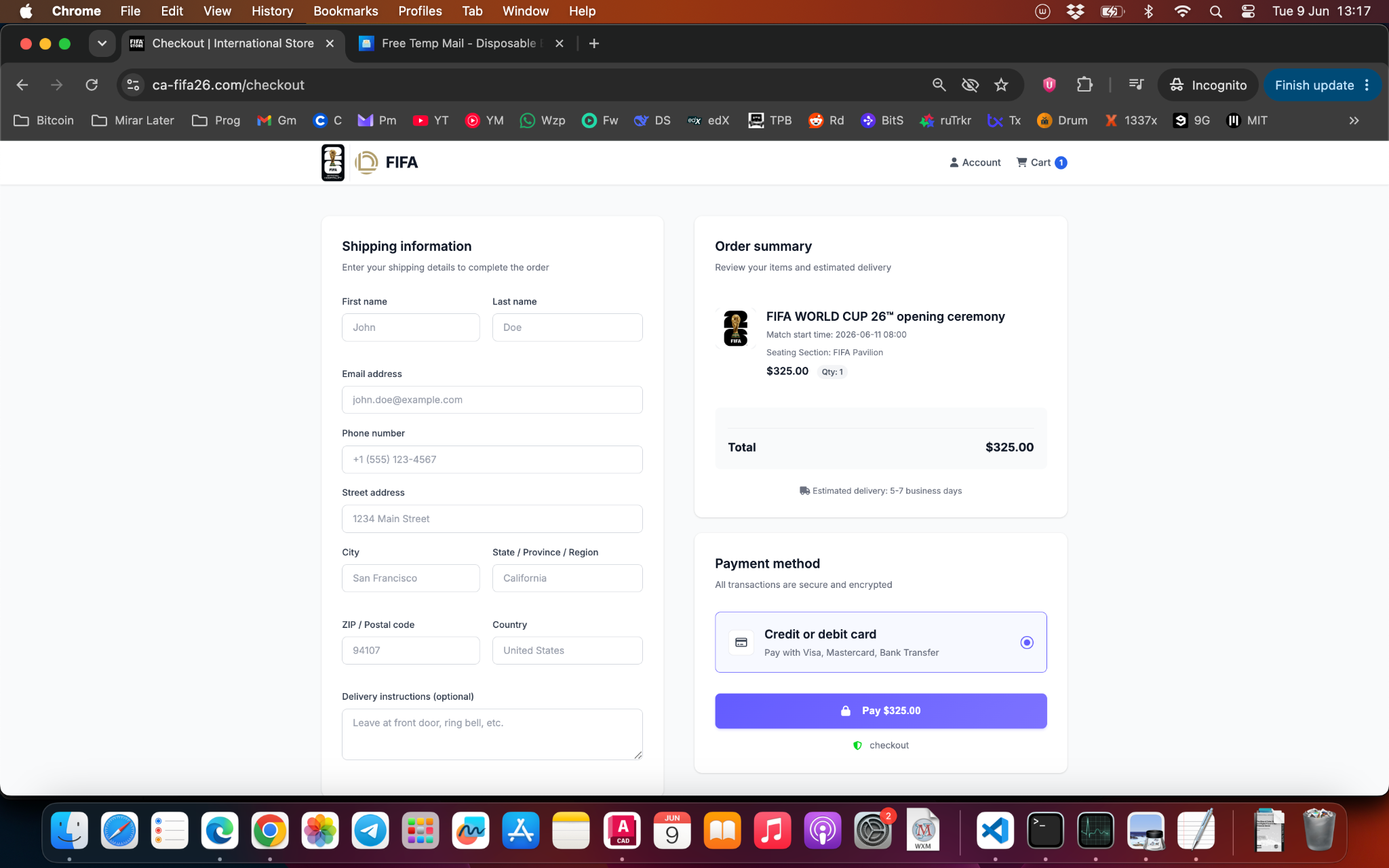Viewport: 1389px width, 868px height.
Task: Open the Cart with 1 item
Action: click(x=1041, y=163)
